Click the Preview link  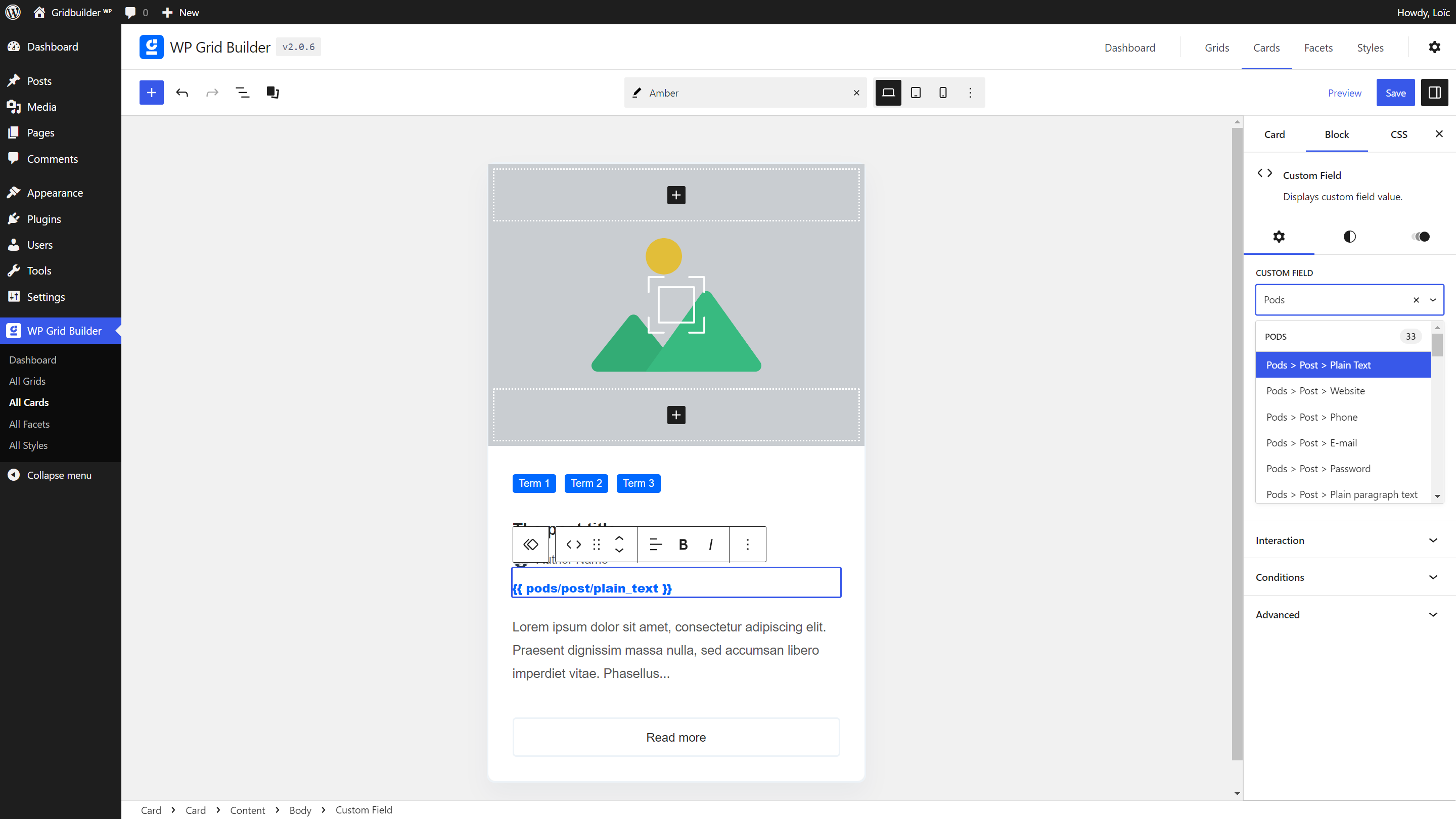[1345, 92]
